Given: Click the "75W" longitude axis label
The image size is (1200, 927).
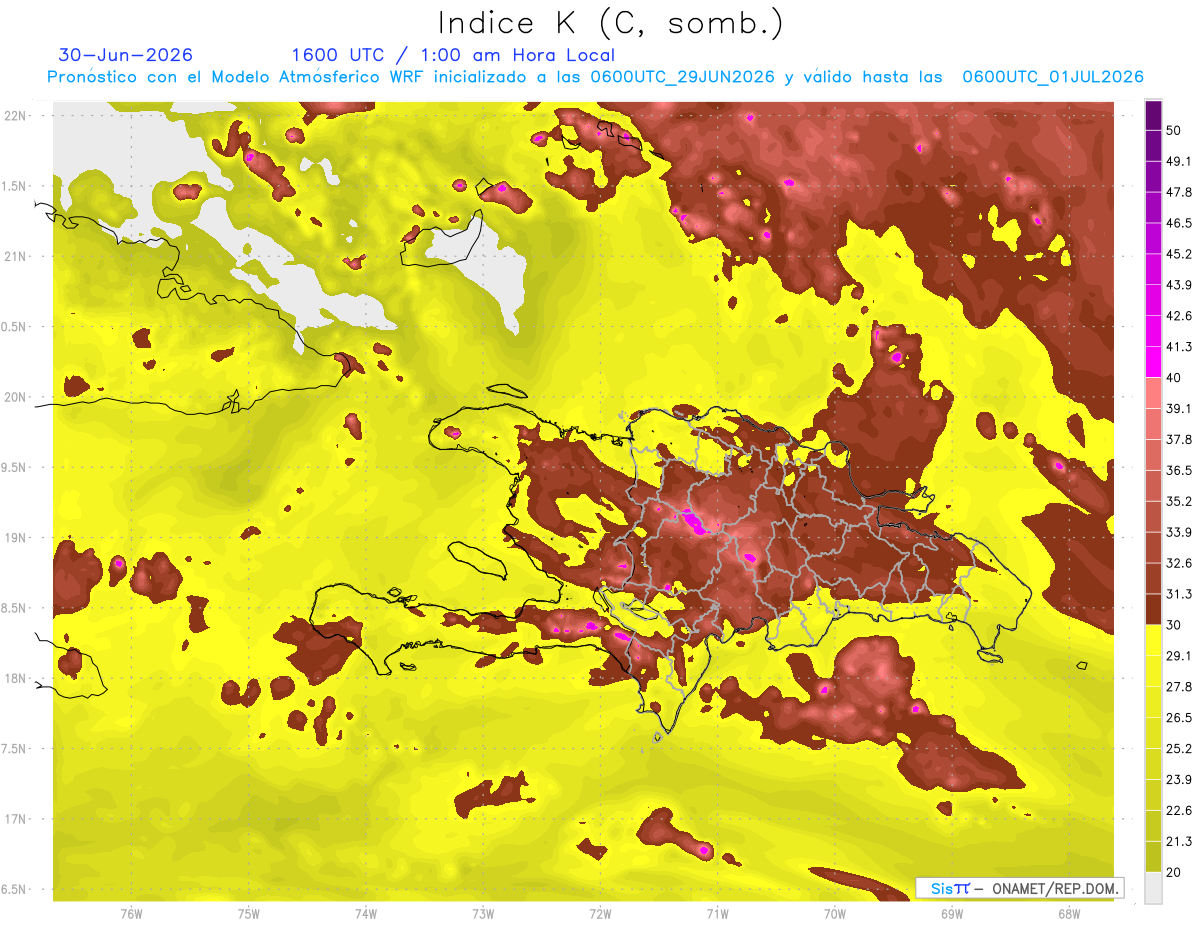Looking at the screenshot, I should [249, 914].
